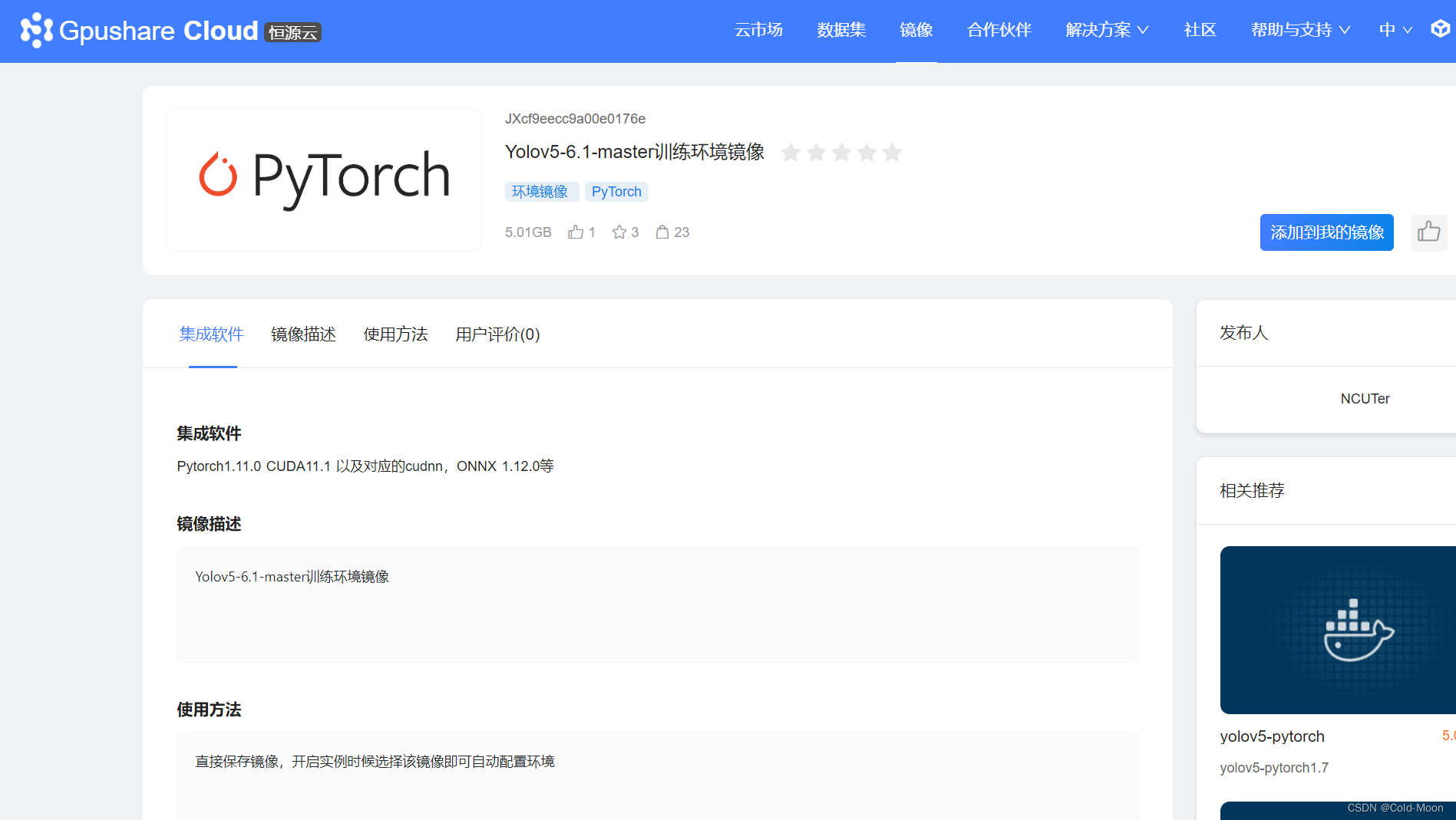Click the Yolov5-6.1-master训练环境镜像 title
Screen dimensions: 1456x820
635,152
